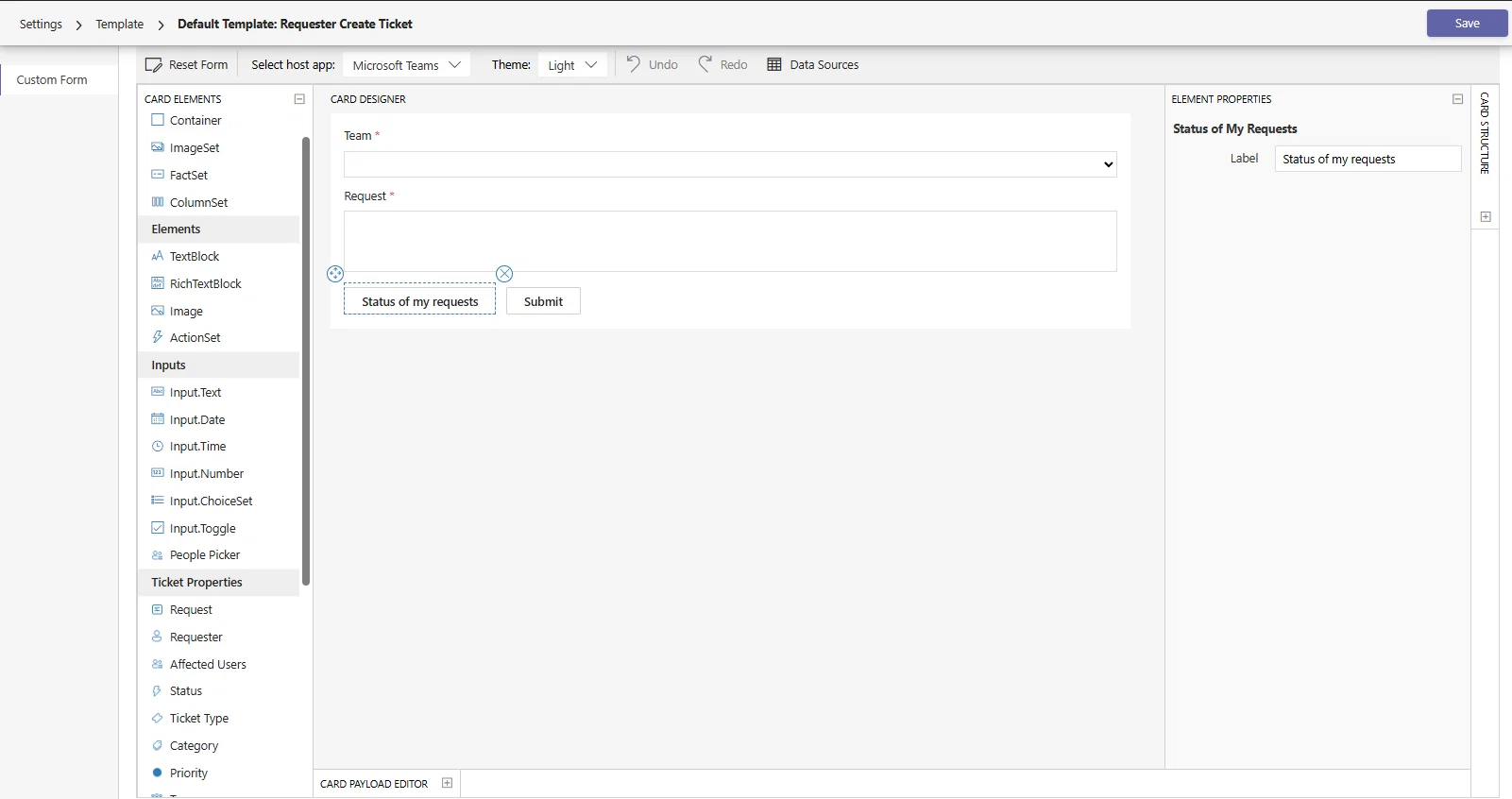Click the move handle on selected button
The height and width of the screenshot is (799, 1512).
pos(335,274)
